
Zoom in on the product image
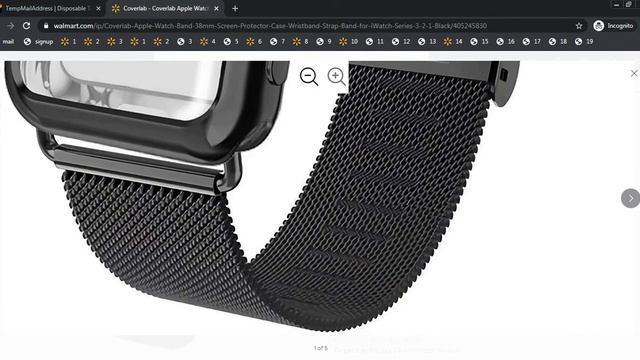[x=336, y=76]
